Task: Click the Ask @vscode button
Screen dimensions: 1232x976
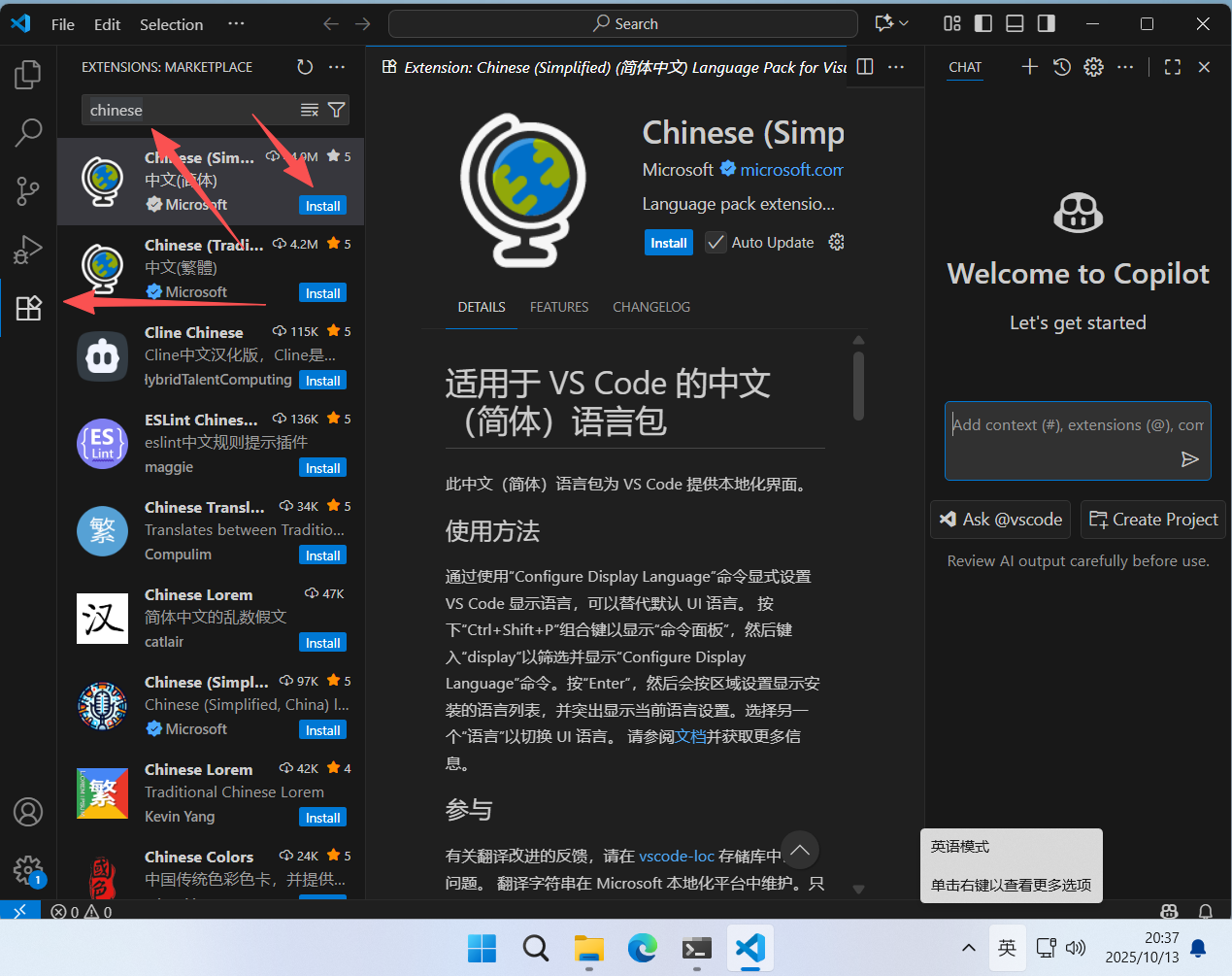Action: [1000, 520]
